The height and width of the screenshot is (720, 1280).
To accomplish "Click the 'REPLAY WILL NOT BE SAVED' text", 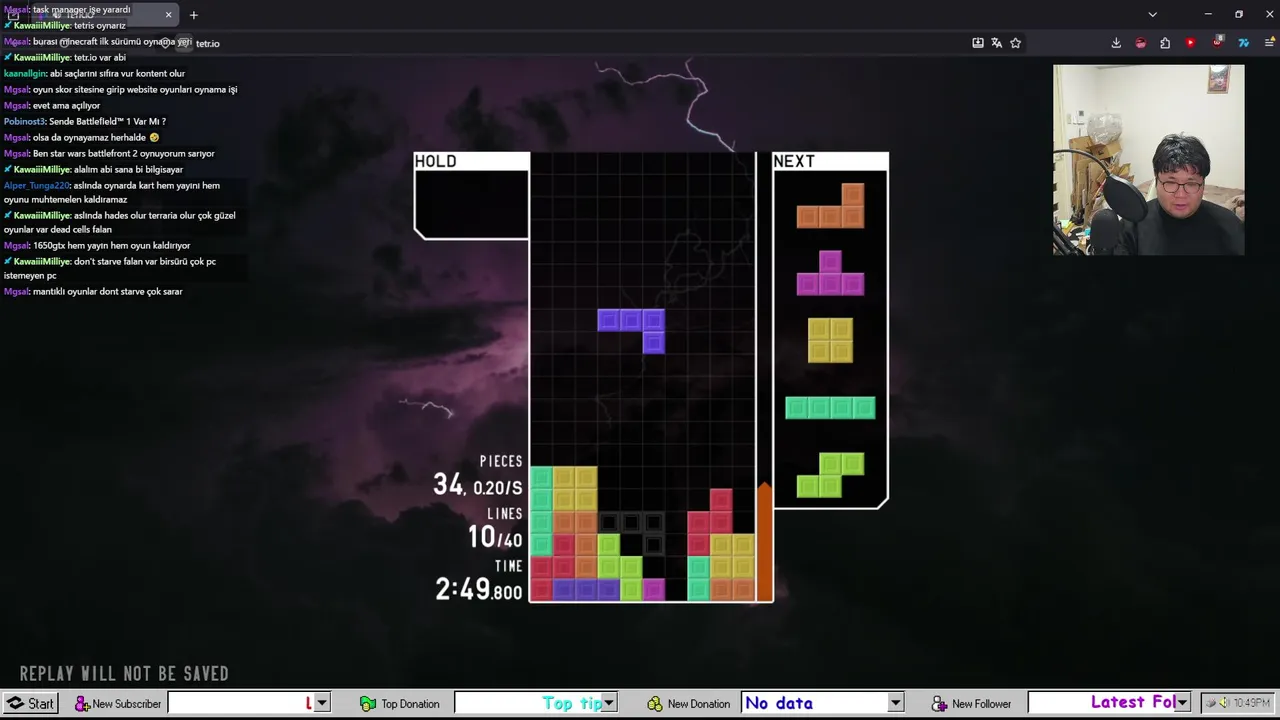I will [x=124, y=674].
